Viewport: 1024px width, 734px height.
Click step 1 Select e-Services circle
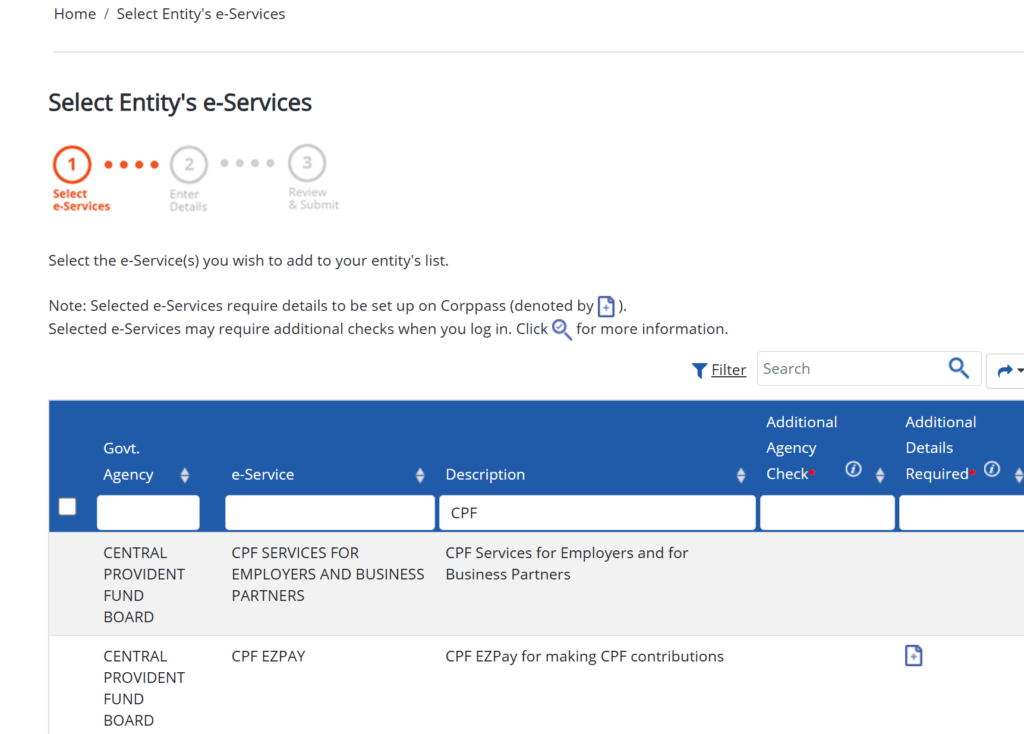(x=72, y=164)
